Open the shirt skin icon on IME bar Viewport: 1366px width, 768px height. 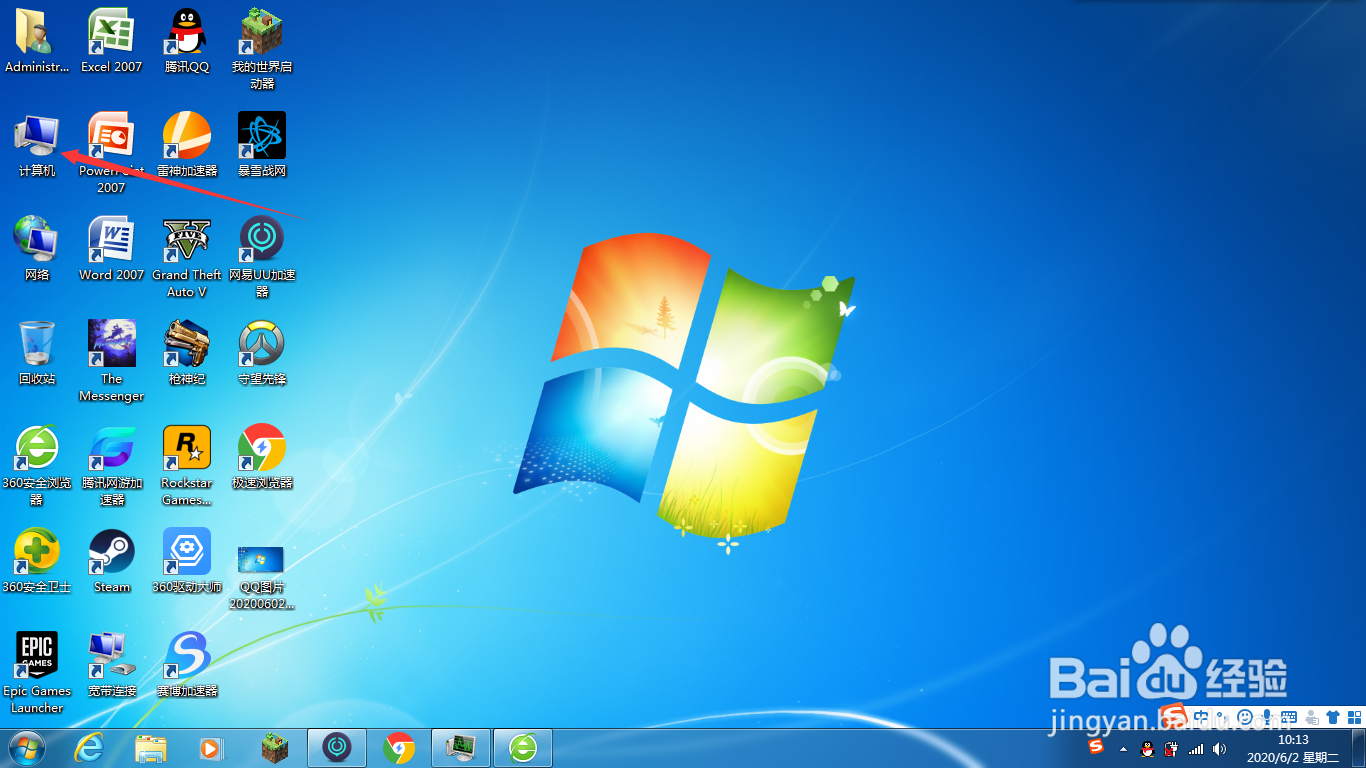[x=1332, y=717]
